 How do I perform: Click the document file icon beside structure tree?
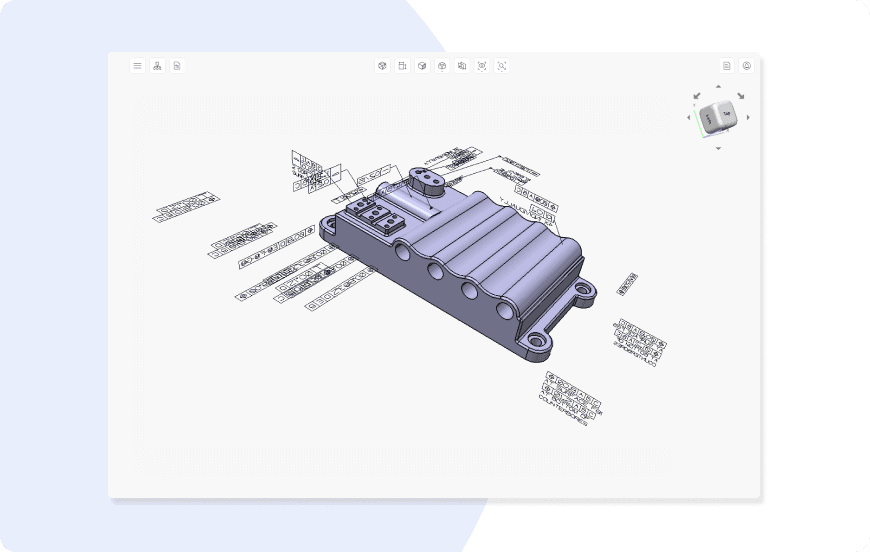click(x=177, y=65)
